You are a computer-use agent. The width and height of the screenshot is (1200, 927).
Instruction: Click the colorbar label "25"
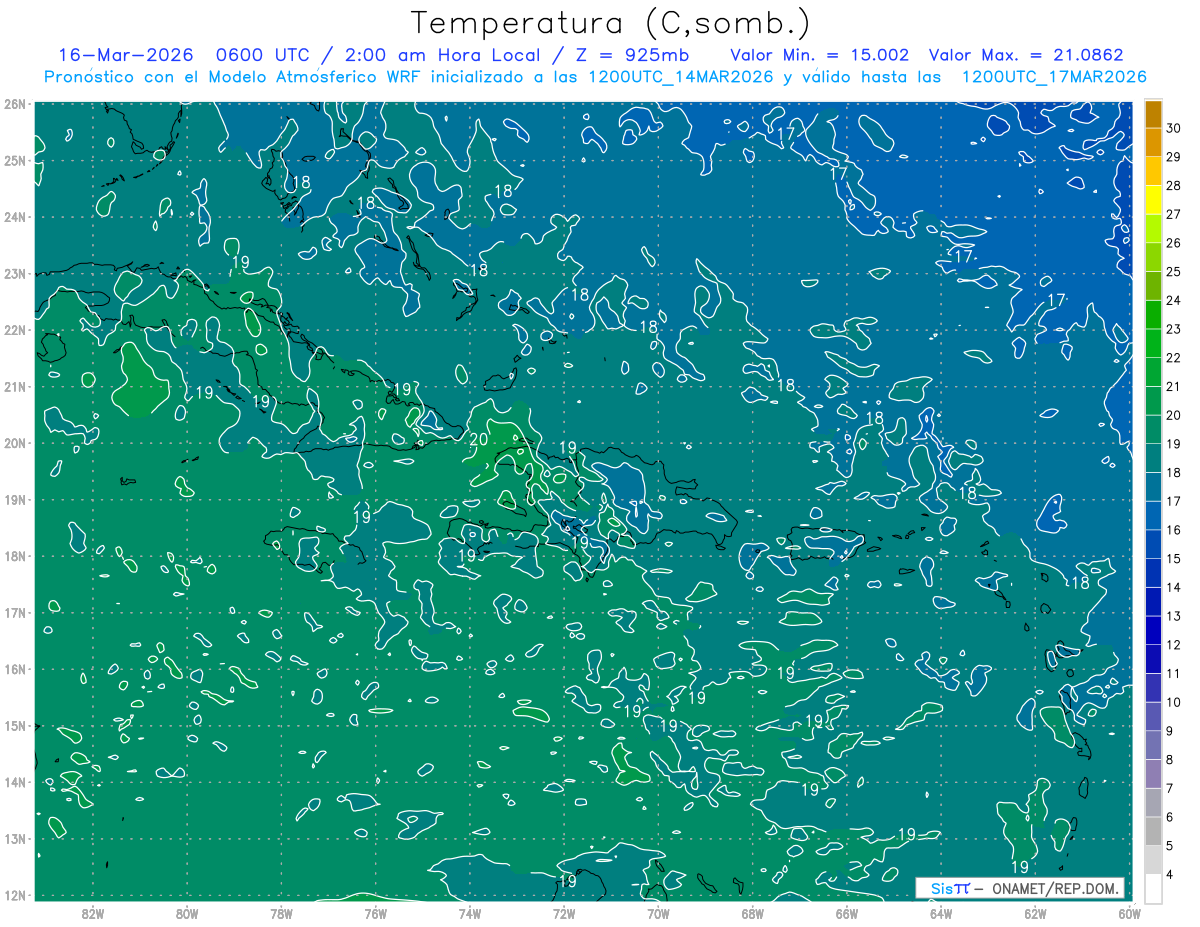(x=1173, y=272)
